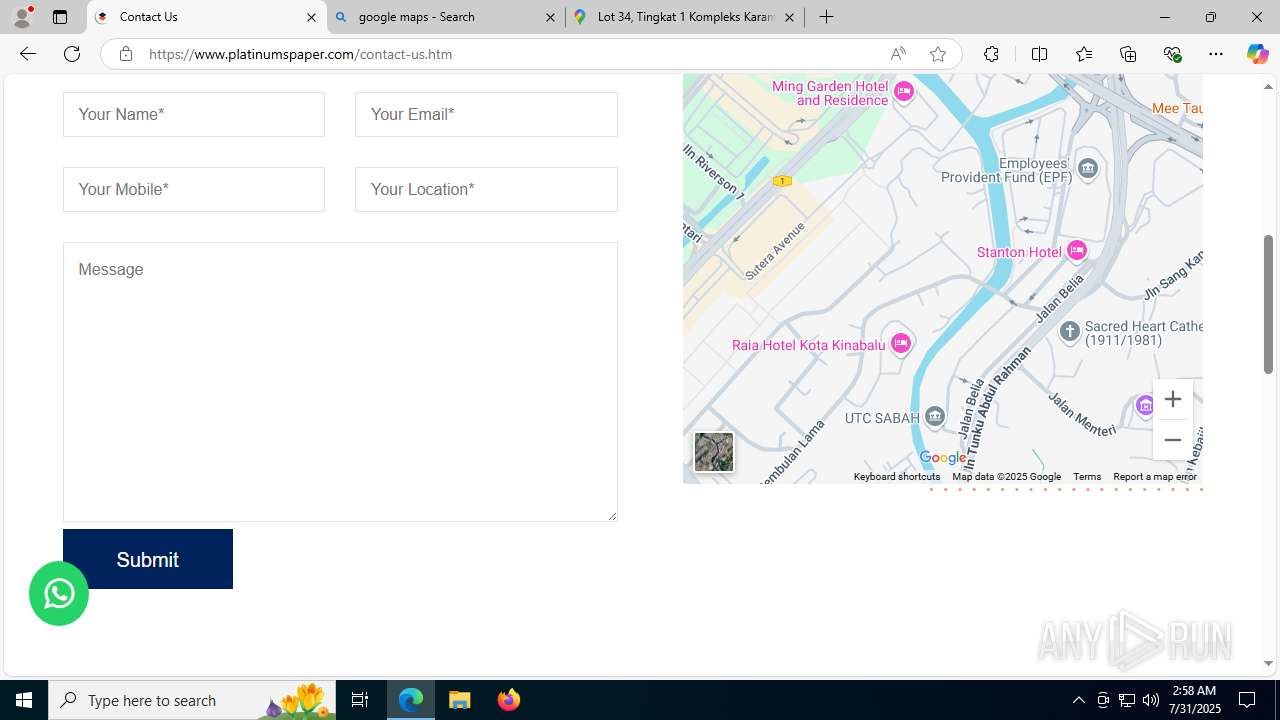Open Copilot sidebar icon
This screenshot has width=1280, height=720.
[1257, 54]
